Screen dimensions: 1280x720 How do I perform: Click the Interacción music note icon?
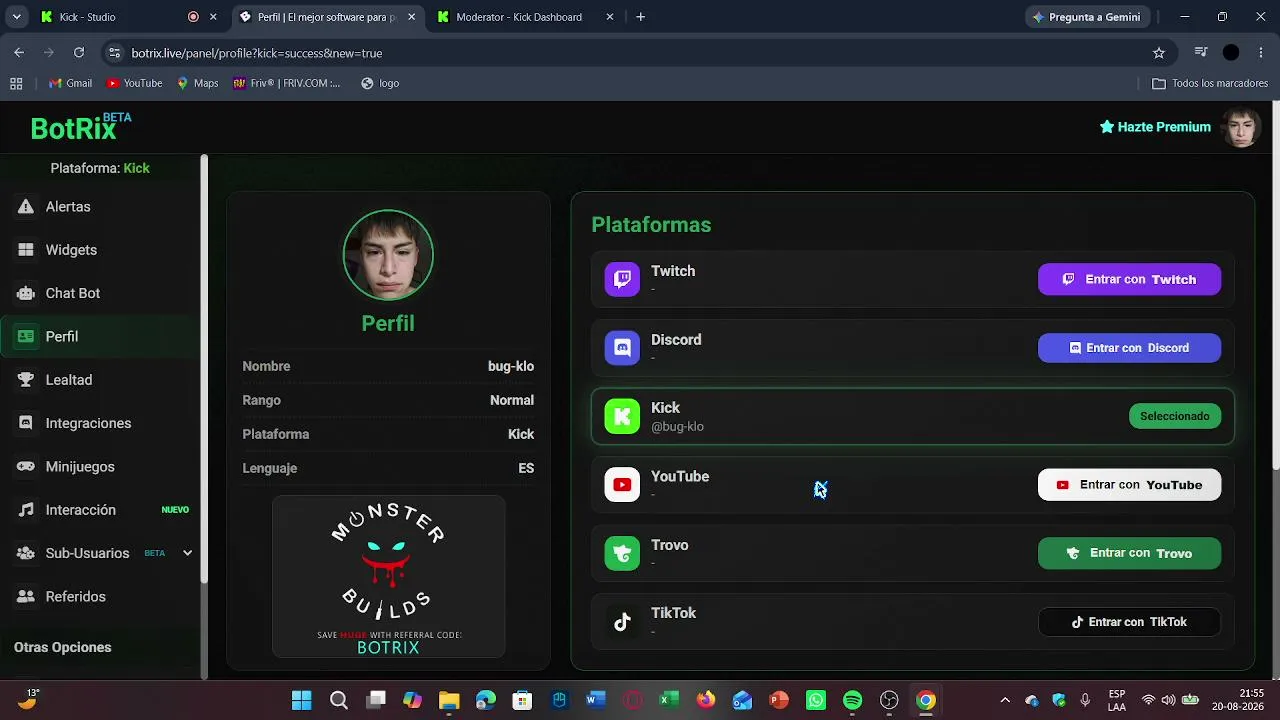point(26,510)
